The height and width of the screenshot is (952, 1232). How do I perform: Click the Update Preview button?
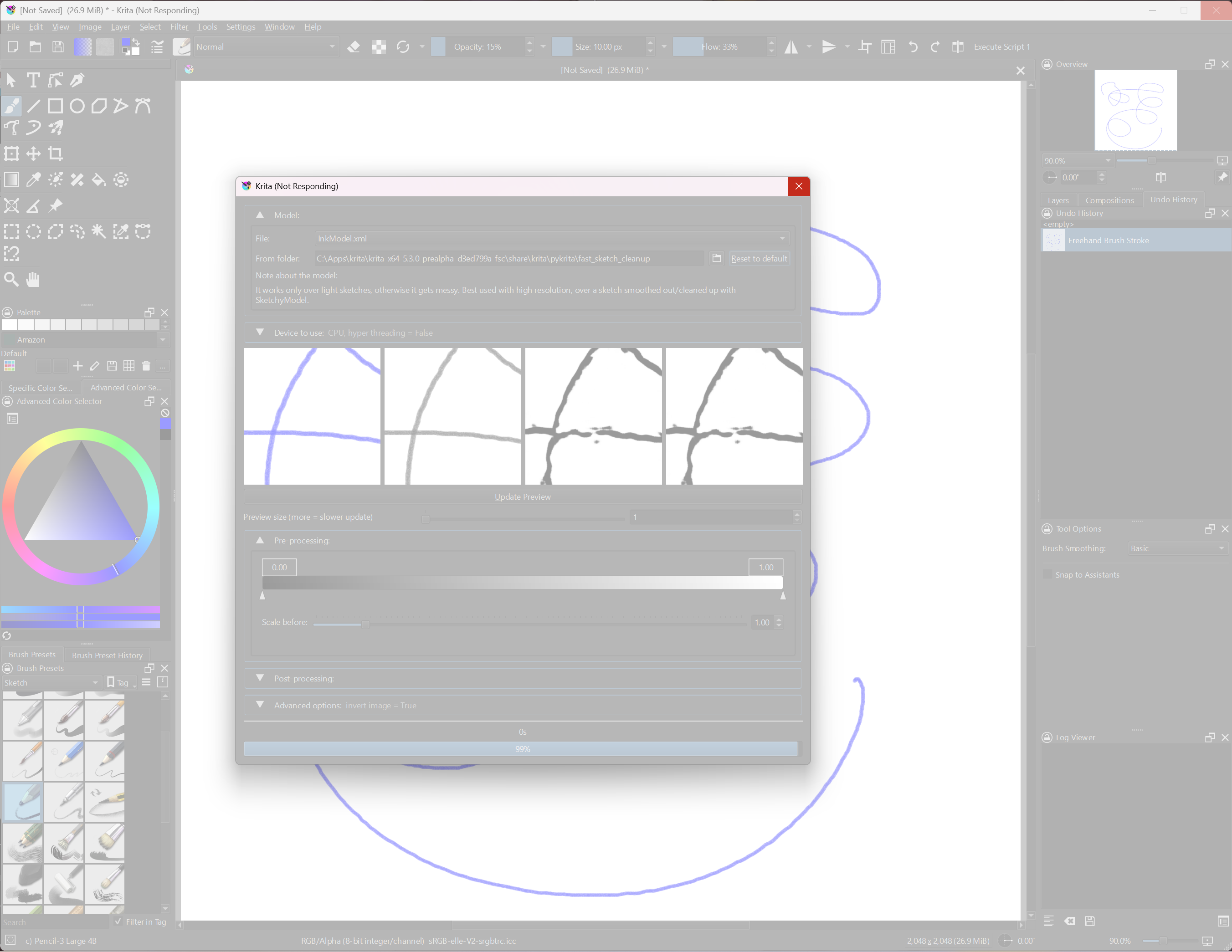522,496
